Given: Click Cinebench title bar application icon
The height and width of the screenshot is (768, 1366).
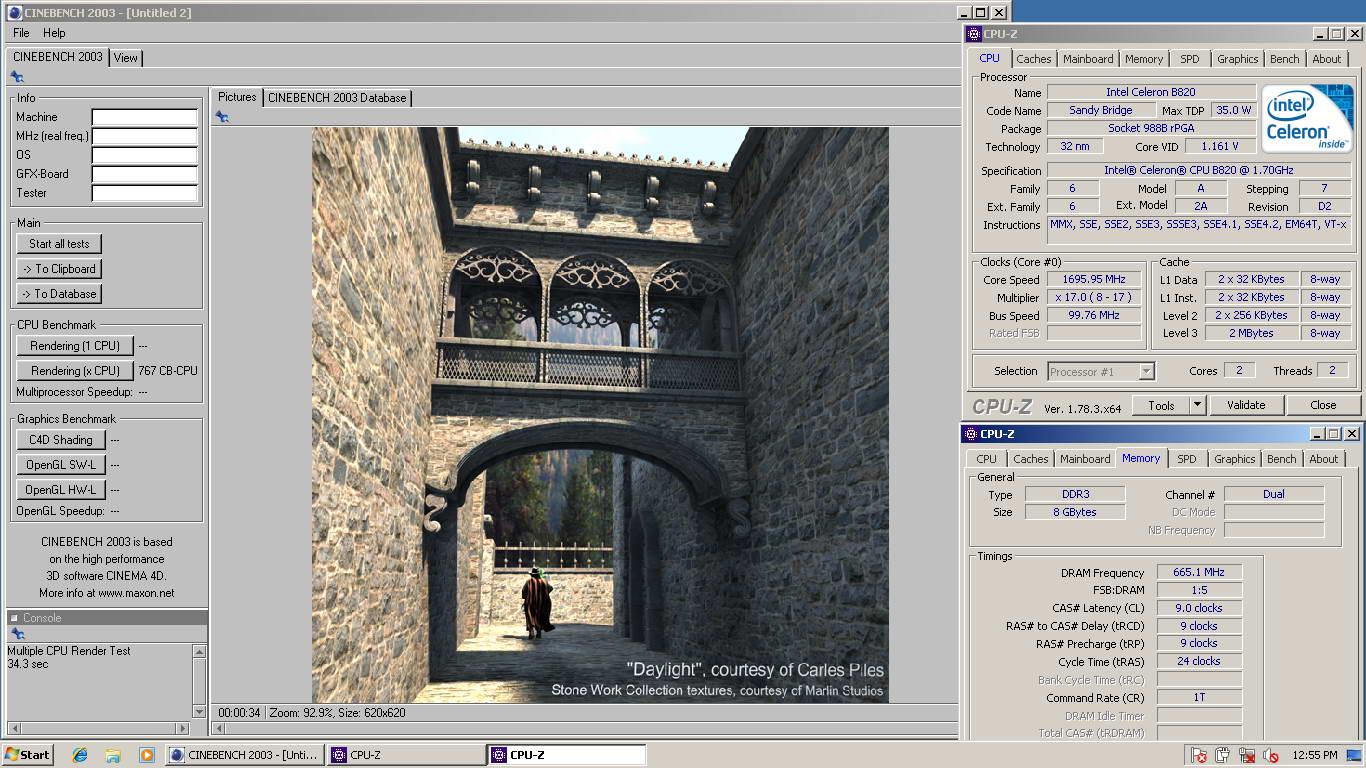Looking at the screenshot, I should point(14,12).
